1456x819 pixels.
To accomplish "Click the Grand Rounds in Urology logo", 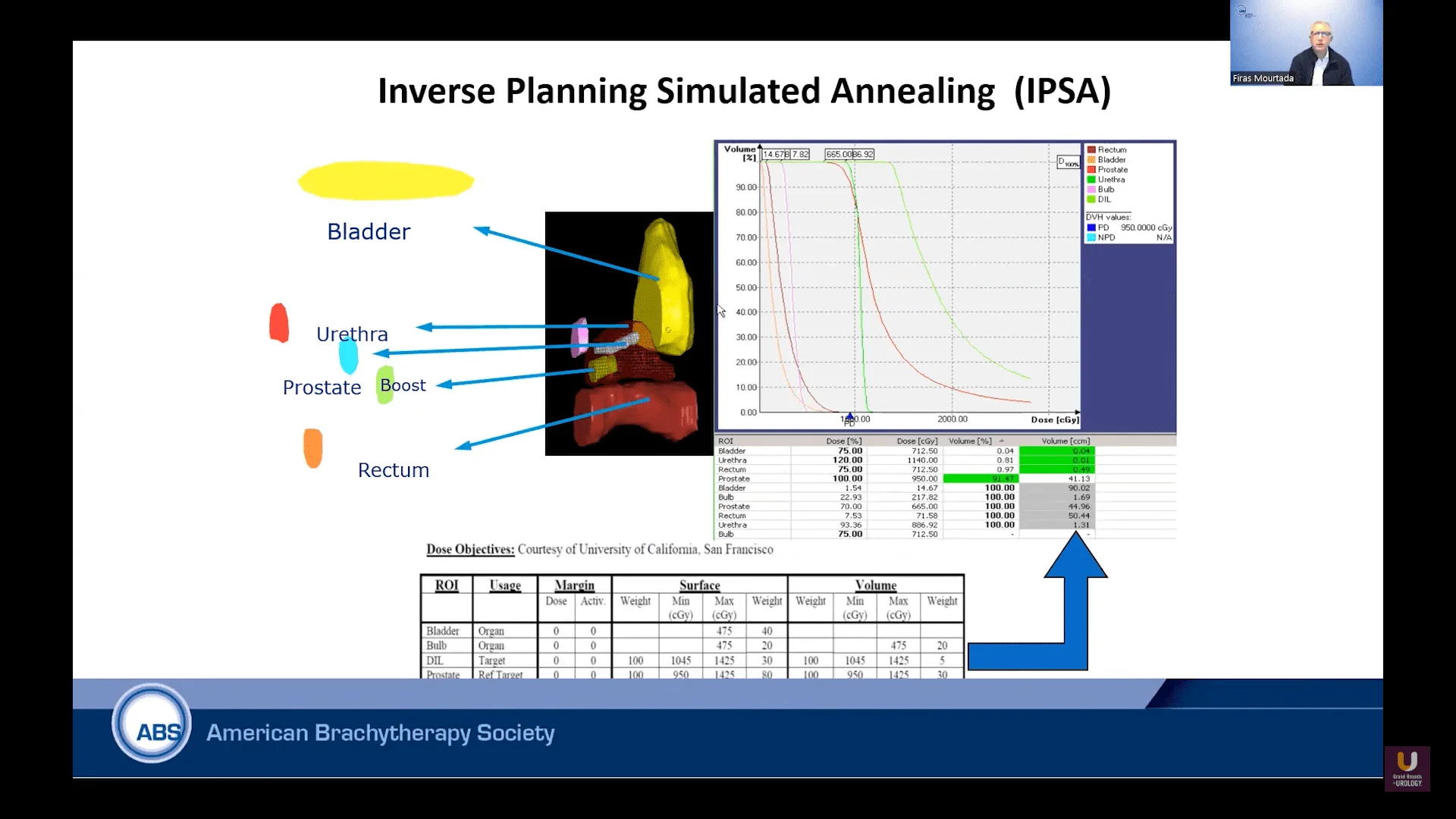I will click(x=1407, y=769).
